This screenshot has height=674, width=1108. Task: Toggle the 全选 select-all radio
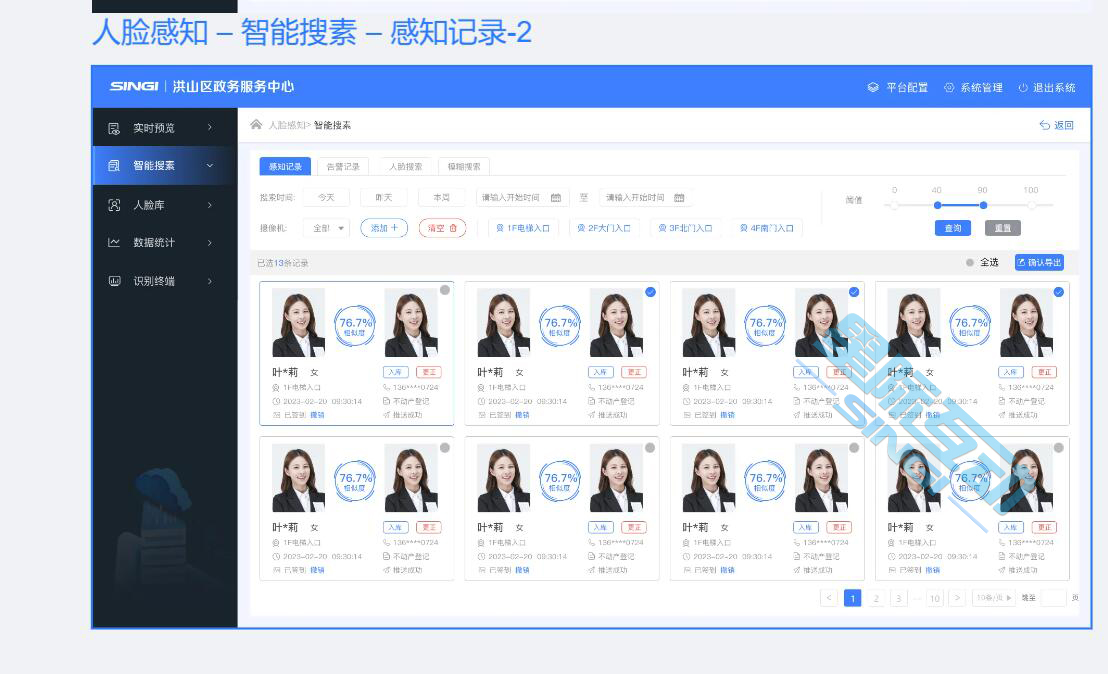click(x=970, y=262)
